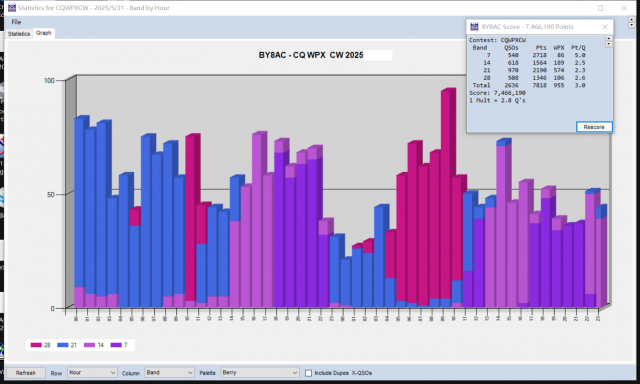Select the Graph tab

tap(44, 33)
